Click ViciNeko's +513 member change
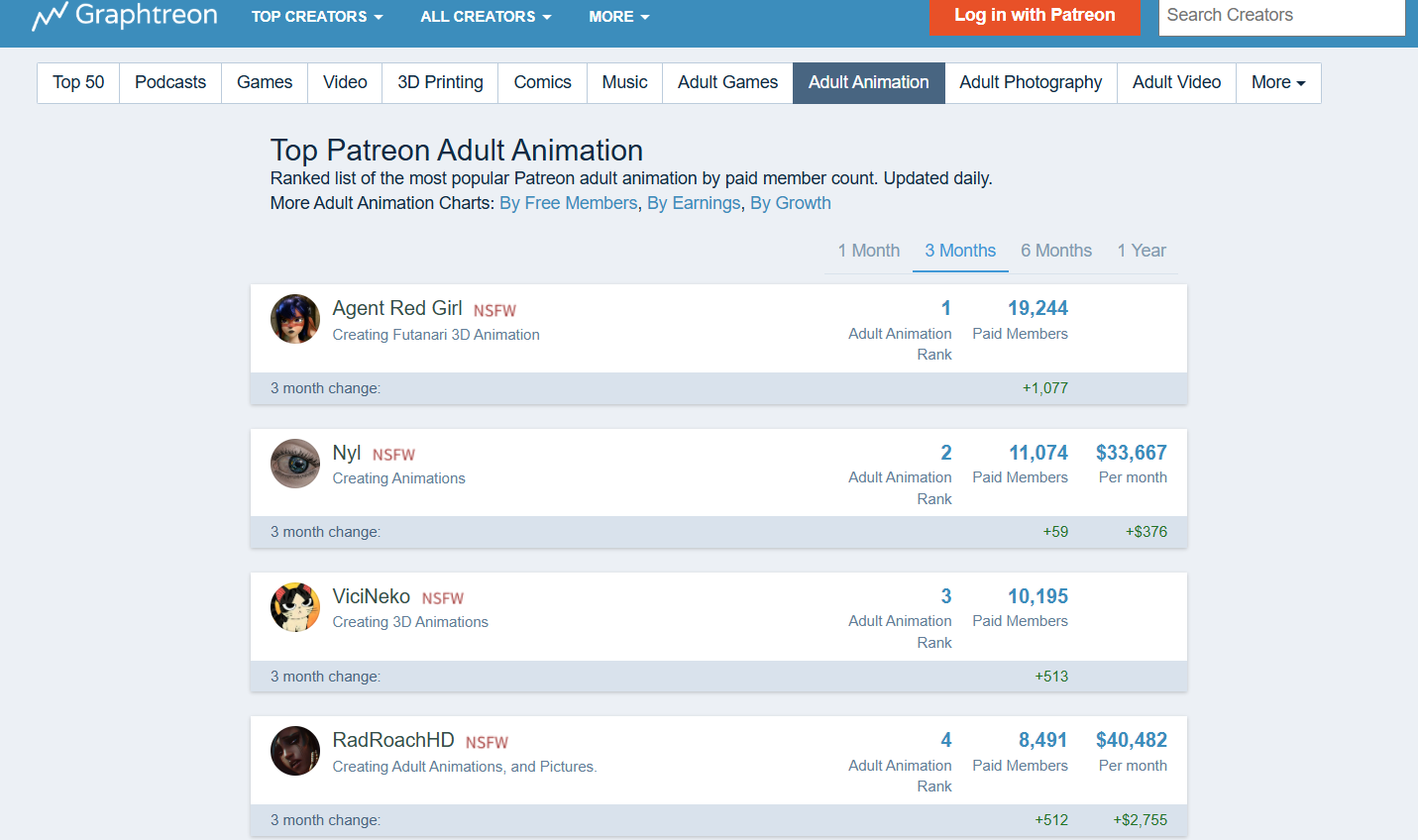 click(1051, 677)
